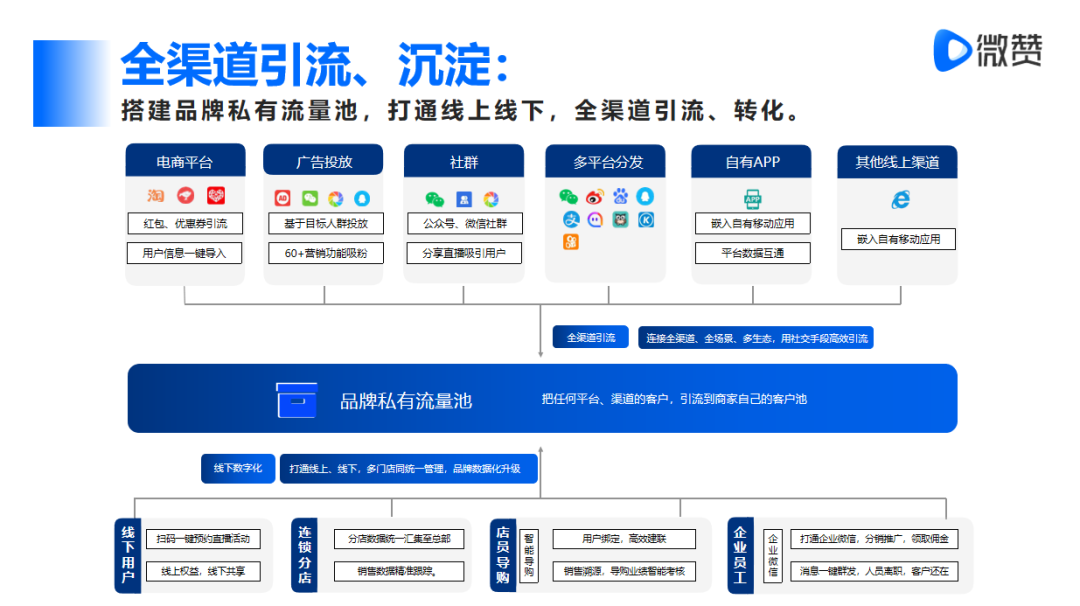Select the Alipay icon in 多平台分发
The width and height of the screenshot is (1080, 606).
(x=570, y=219)
